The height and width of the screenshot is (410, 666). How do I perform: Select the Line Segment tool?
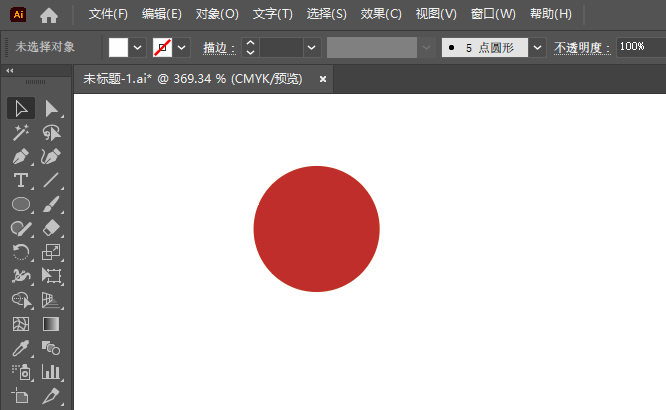tap(52, 181)
